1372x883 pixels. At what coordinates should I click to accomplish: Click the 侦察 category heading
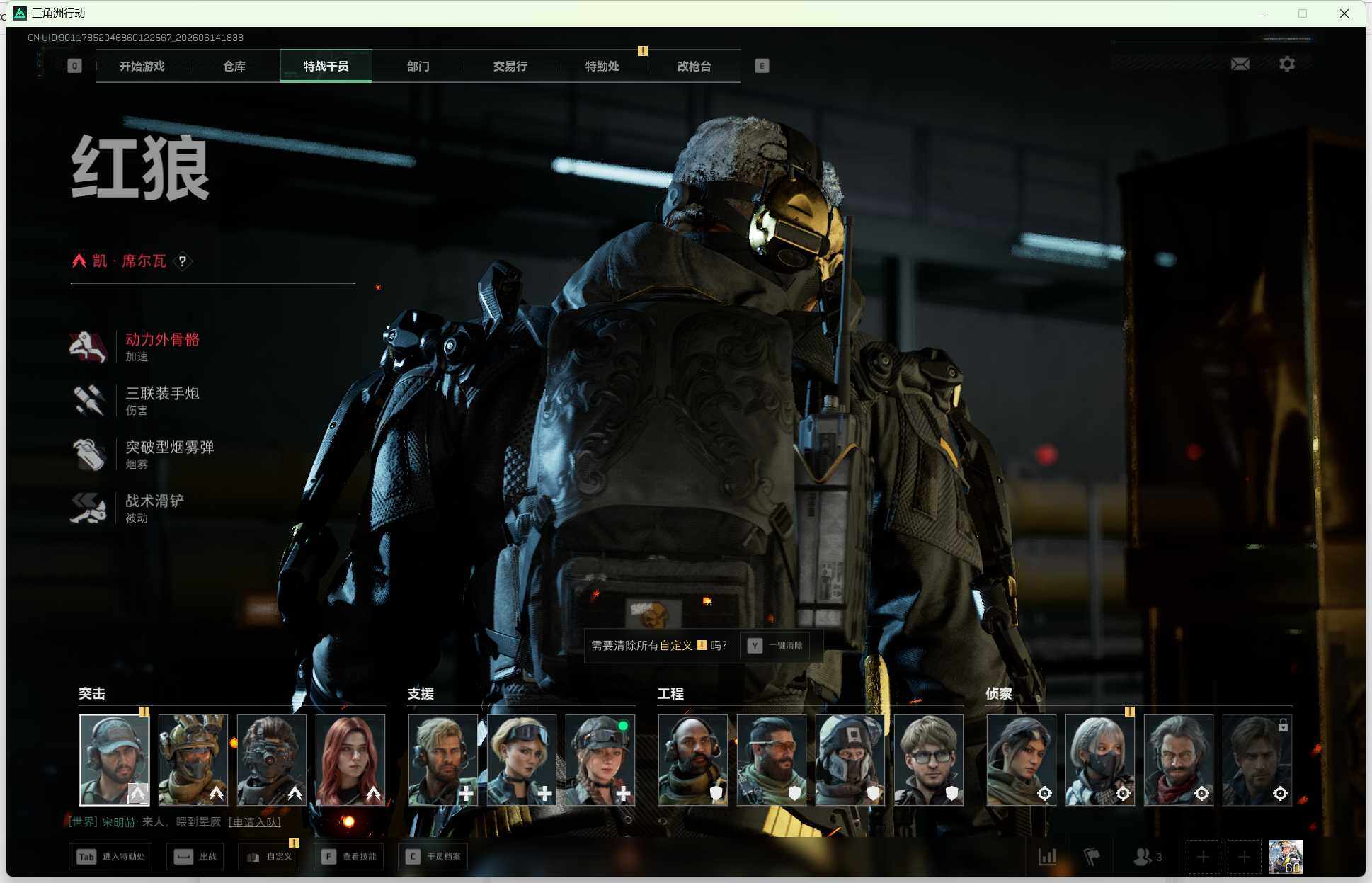tap(999, 694)
